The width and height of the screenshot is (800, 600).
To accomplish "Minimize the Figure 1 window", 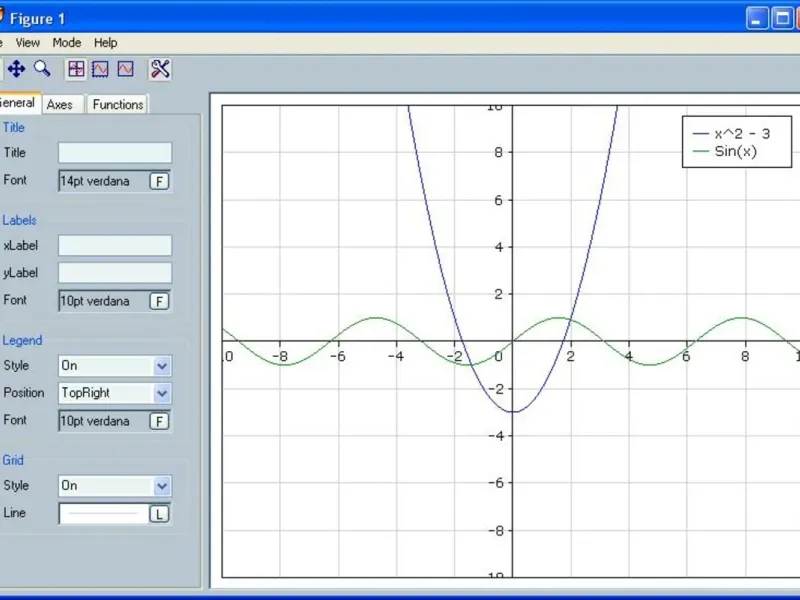I will pyautogui.click(x=757, y=19).
